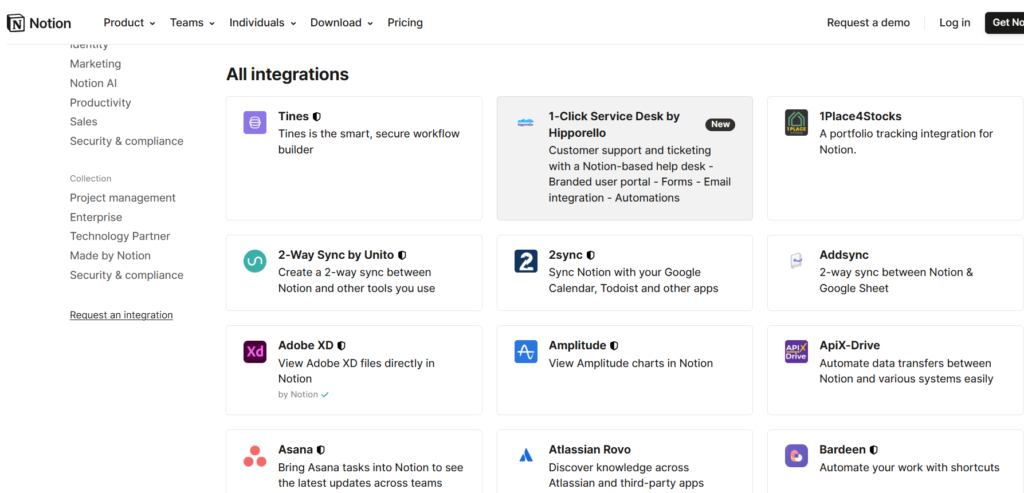This screenshot has width=1024, height=493.
Task: Open the Tines integration title
Action: pos(293,116)
